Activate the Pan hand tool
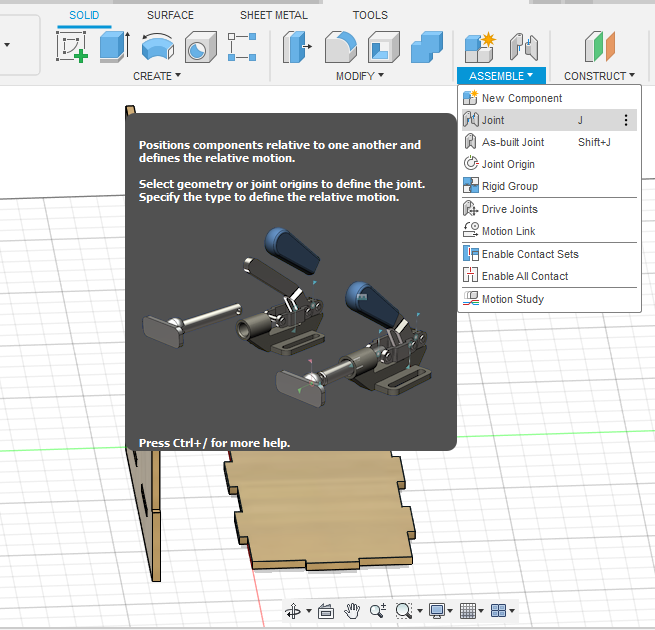This screenshot has height=630, width=655. [352, 611]
